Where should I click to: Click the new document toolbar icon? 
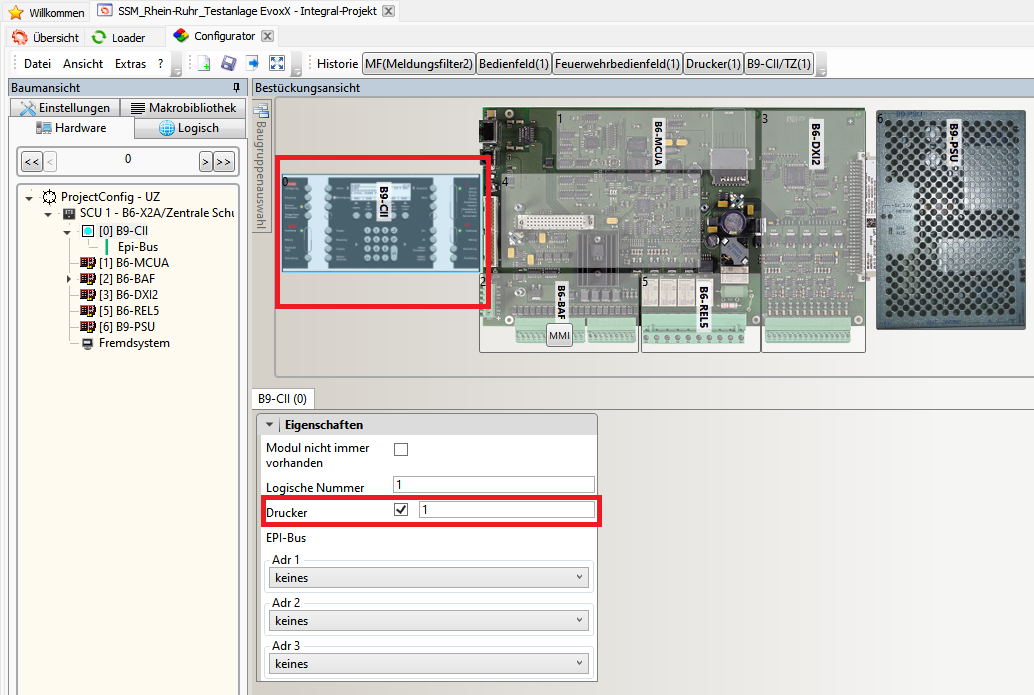point(204,63)
